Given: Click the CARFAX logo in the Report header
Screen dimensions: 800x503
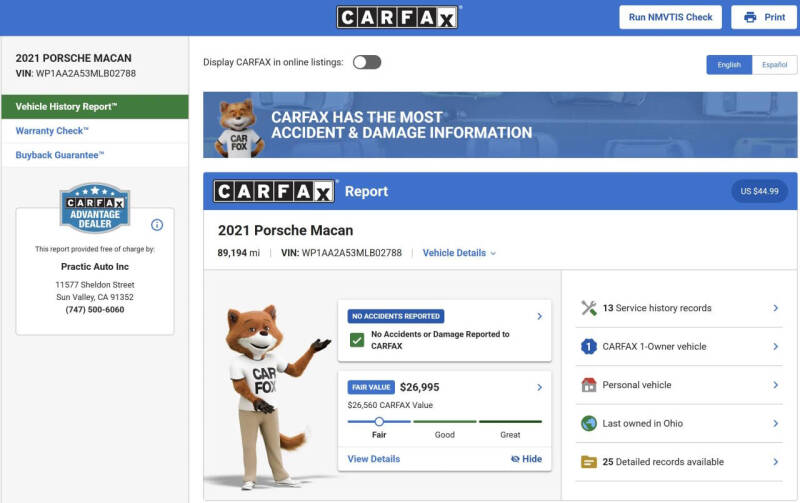Looking at the screenshot, I should pyautogui.click(x=274, y=191).
